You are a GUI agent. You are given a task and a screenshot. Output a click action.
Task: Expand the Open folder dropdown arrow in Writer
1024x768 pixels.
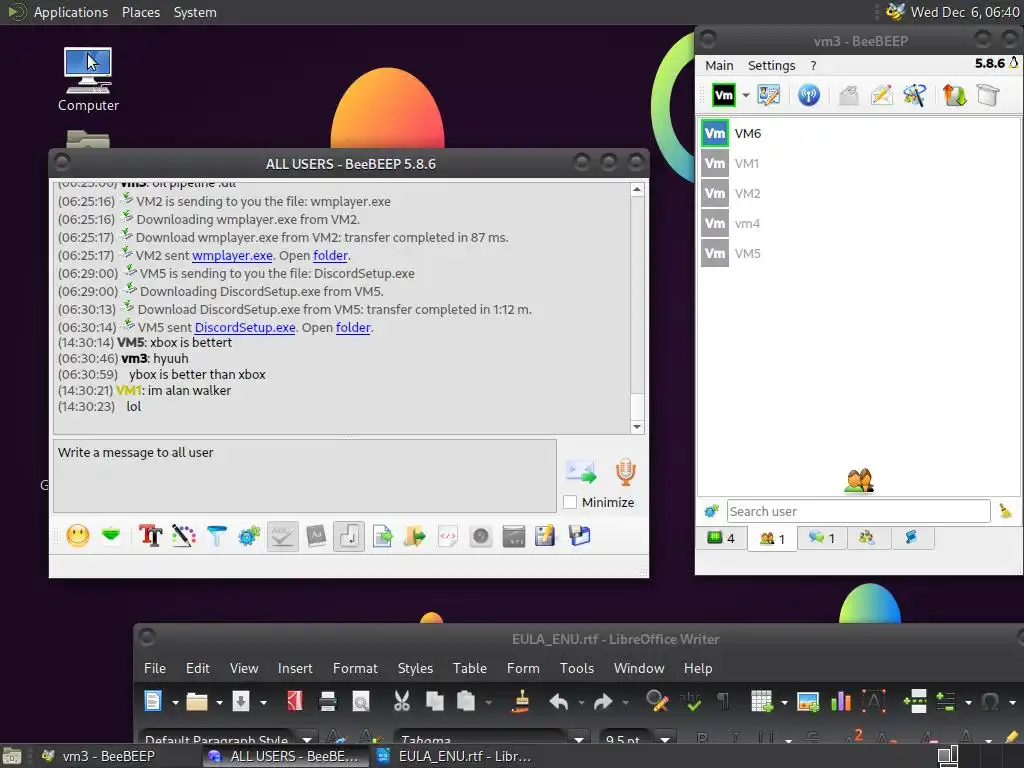[x=219, y=703]
